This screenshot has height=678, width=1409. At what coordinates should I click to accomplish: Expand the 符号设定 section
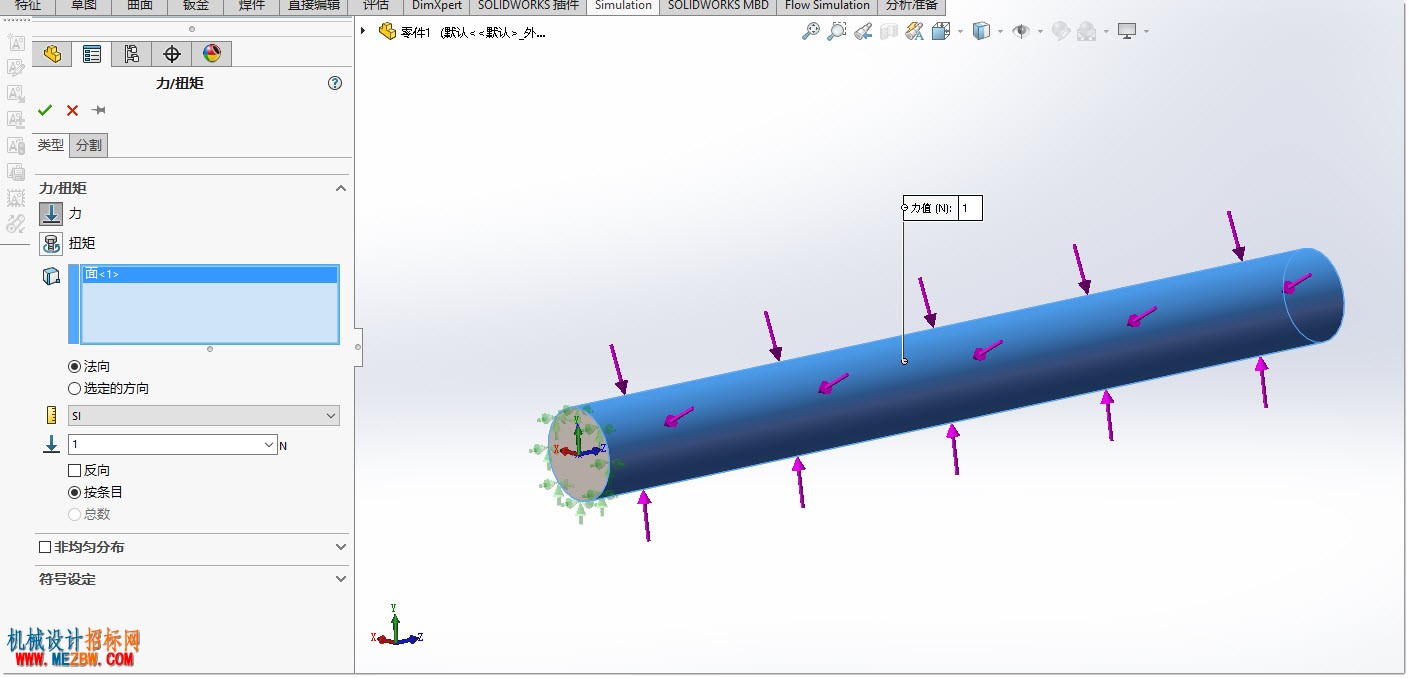[x=341, y=579]
